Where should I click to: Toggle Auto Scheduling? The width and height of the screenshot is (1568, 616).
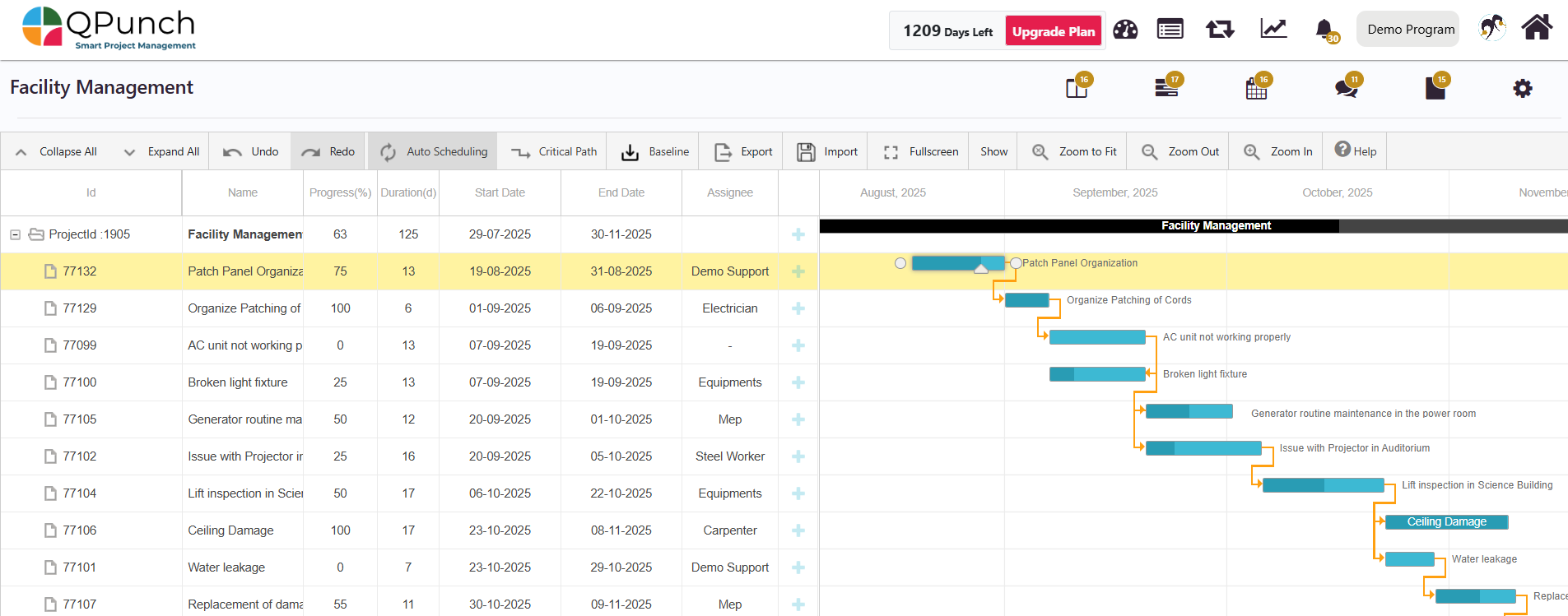(x=433, y=151)
